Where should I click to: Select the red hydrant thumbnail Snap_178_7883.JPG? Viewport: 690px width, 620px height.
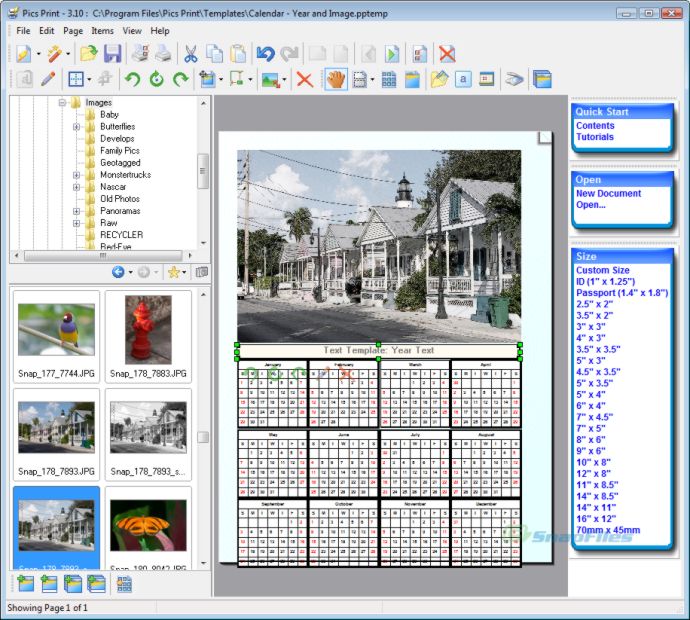point(148,337)
